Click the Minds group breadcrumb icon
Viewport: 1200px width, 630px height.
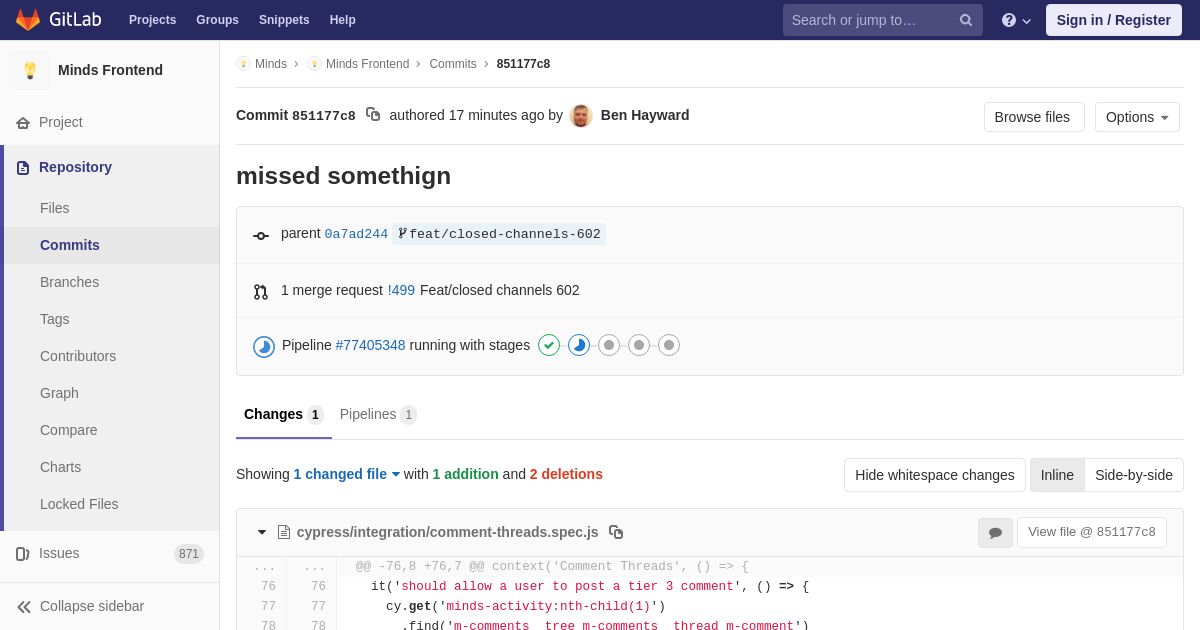point(243,64)
